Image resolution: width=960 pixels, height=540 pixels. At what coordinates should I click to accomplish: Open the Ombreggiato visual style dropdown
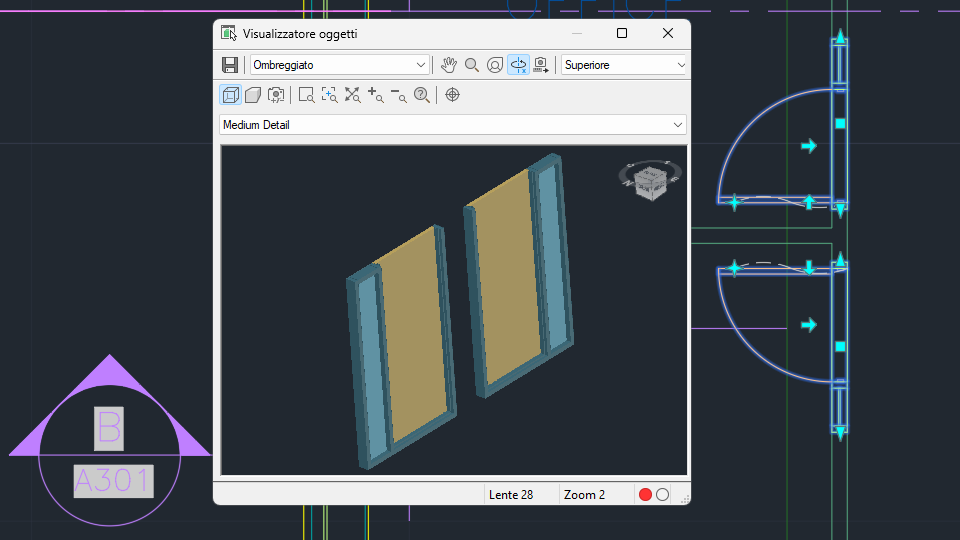pos(340,65)
